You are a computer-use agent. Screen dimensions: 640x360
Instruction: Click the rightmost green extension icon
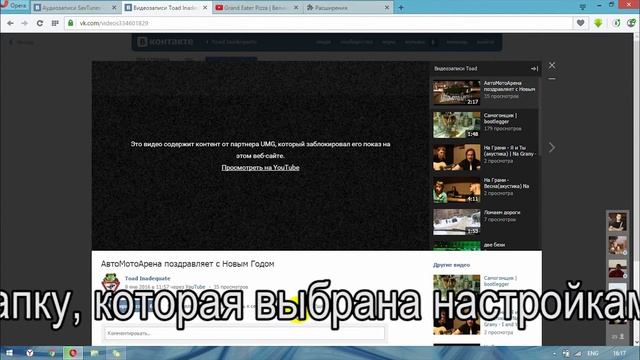click(x=632, y=23)
